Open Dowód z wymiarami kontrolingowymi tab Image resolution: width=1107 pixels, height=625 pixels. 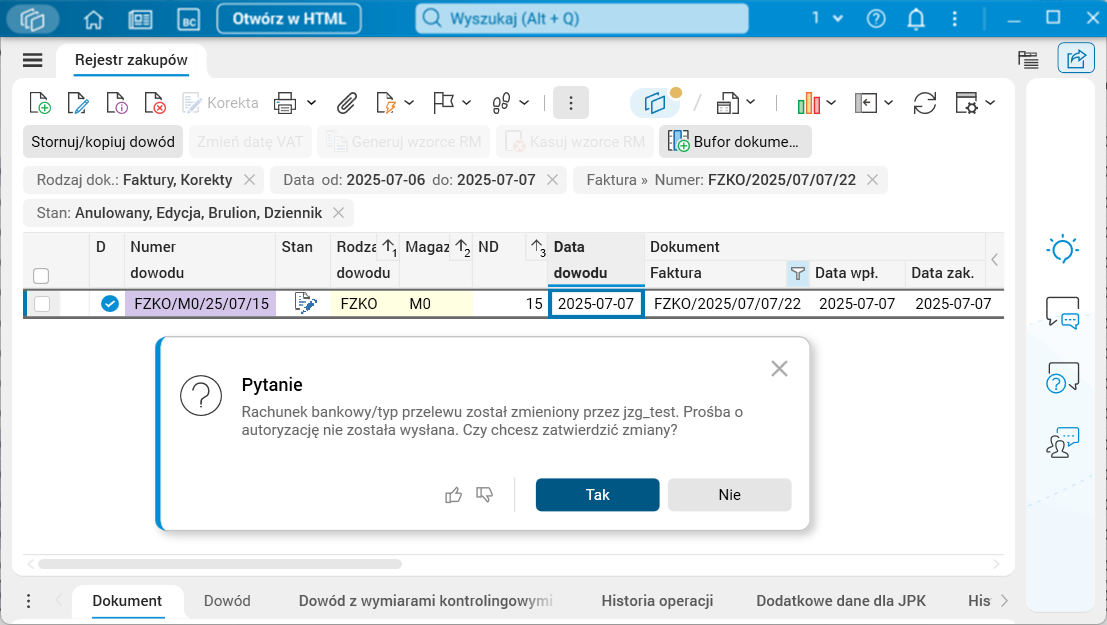pos(426,601)
